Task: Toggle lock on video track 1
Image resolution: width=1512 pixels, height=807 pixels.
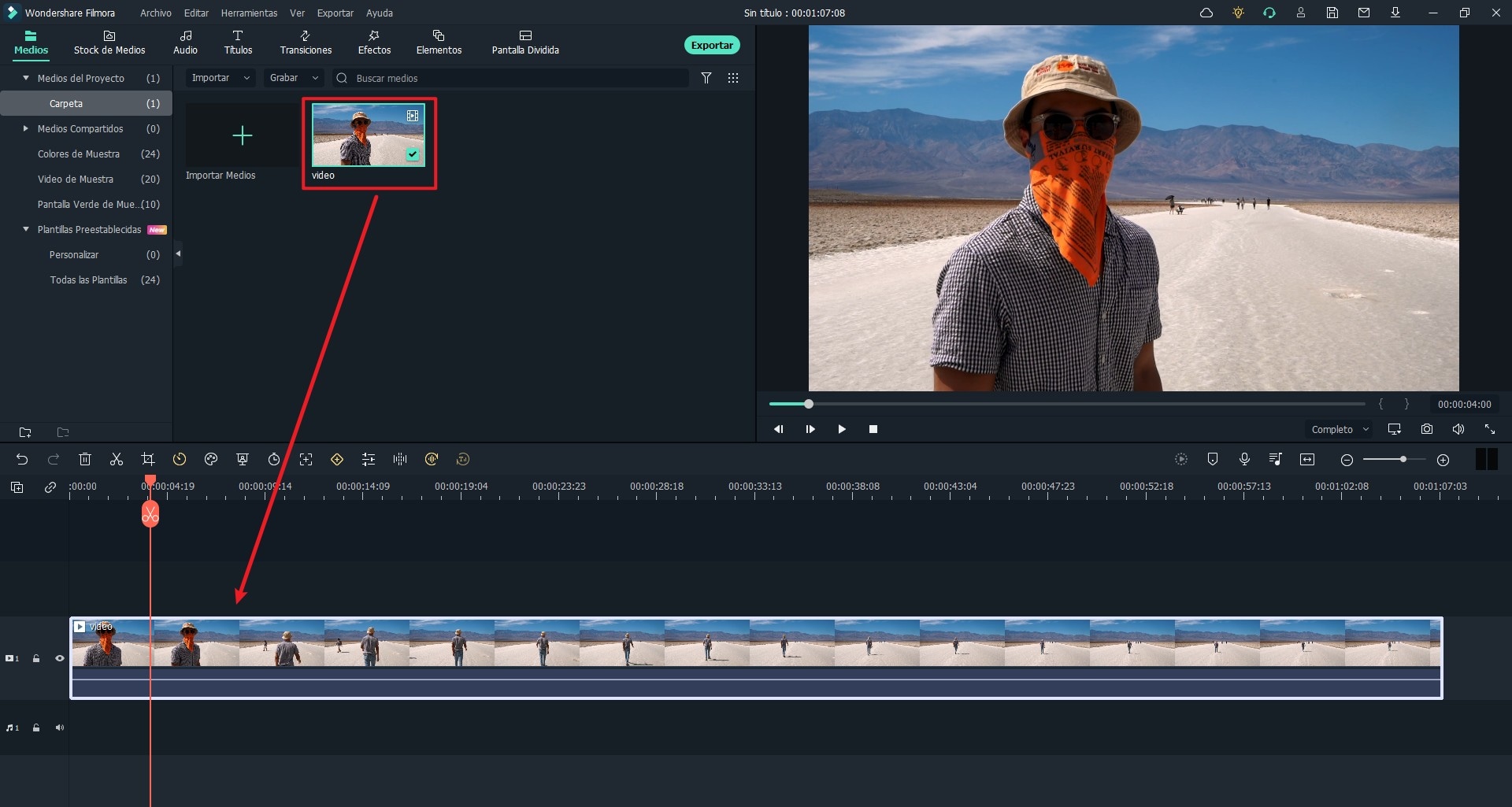Action: click(36, 658)
